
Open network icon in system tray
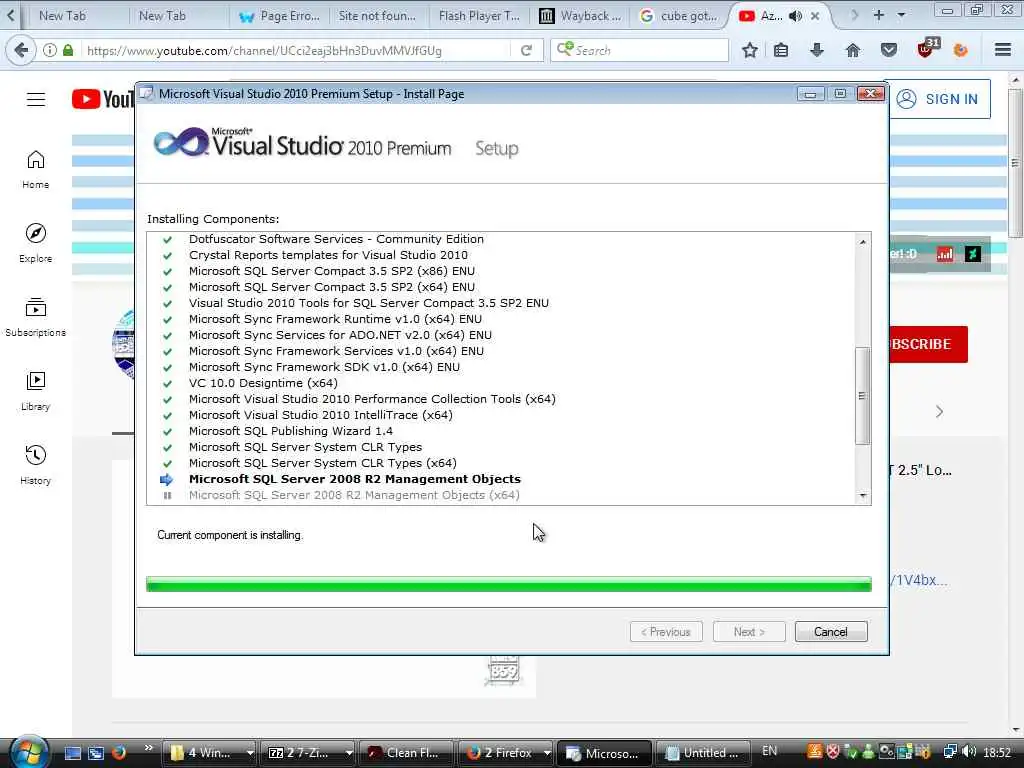950,752
